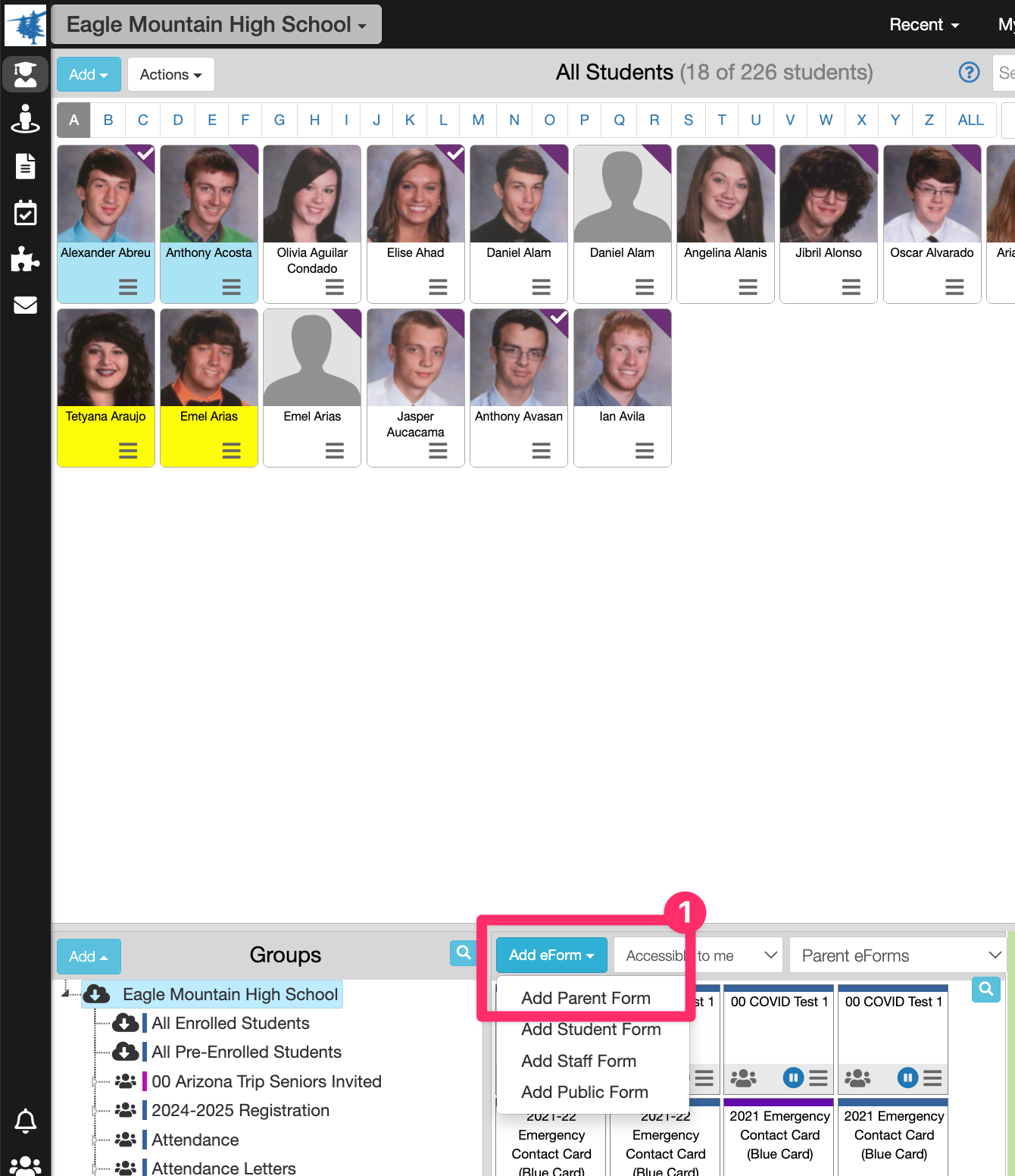Select Oscar Alvarado via corner triangle
1015x1176 pixels.
coord(971,155)
